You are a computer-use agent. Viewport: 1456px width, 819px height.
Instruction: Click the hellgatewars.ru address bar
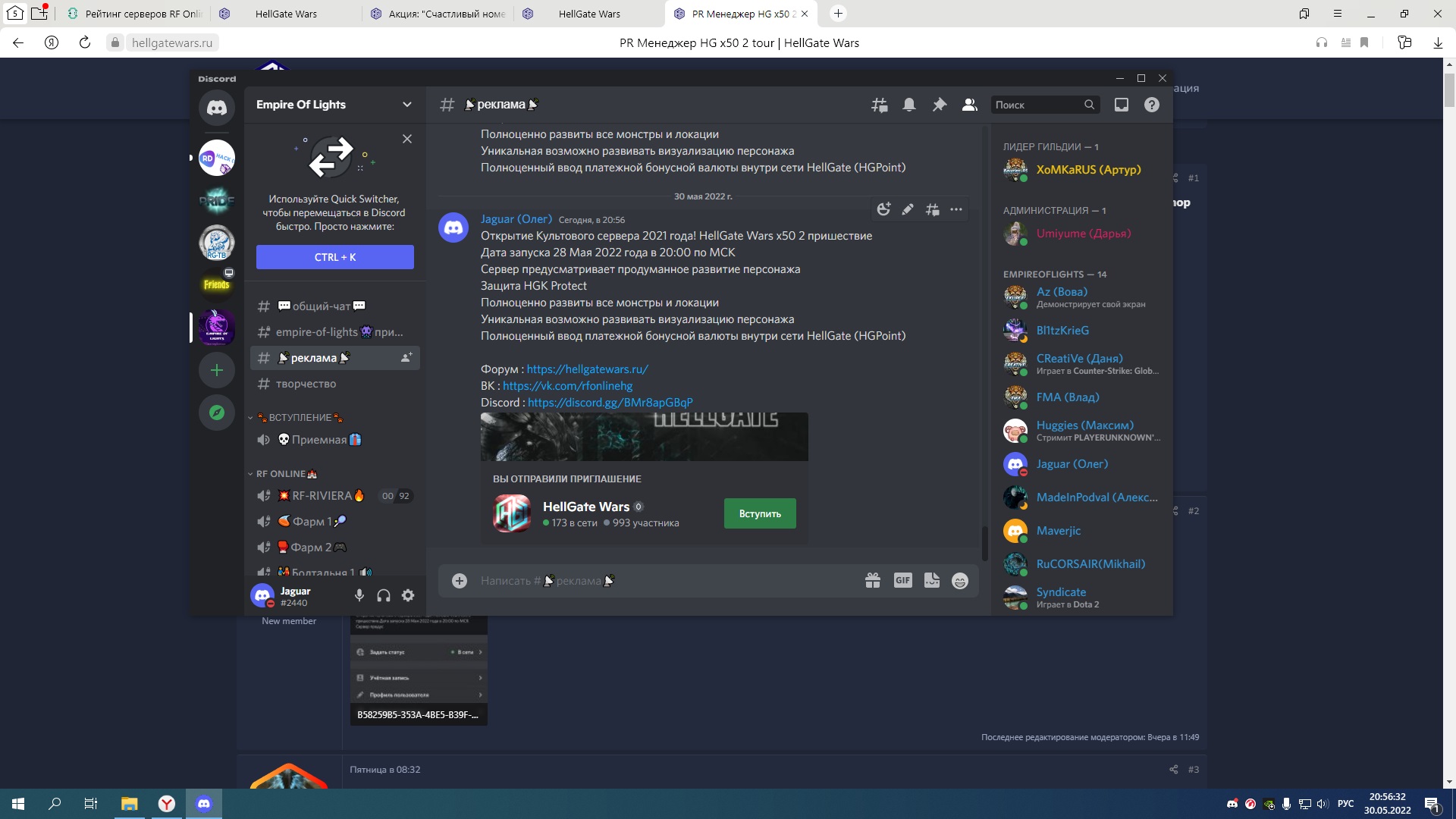(172, 42)
